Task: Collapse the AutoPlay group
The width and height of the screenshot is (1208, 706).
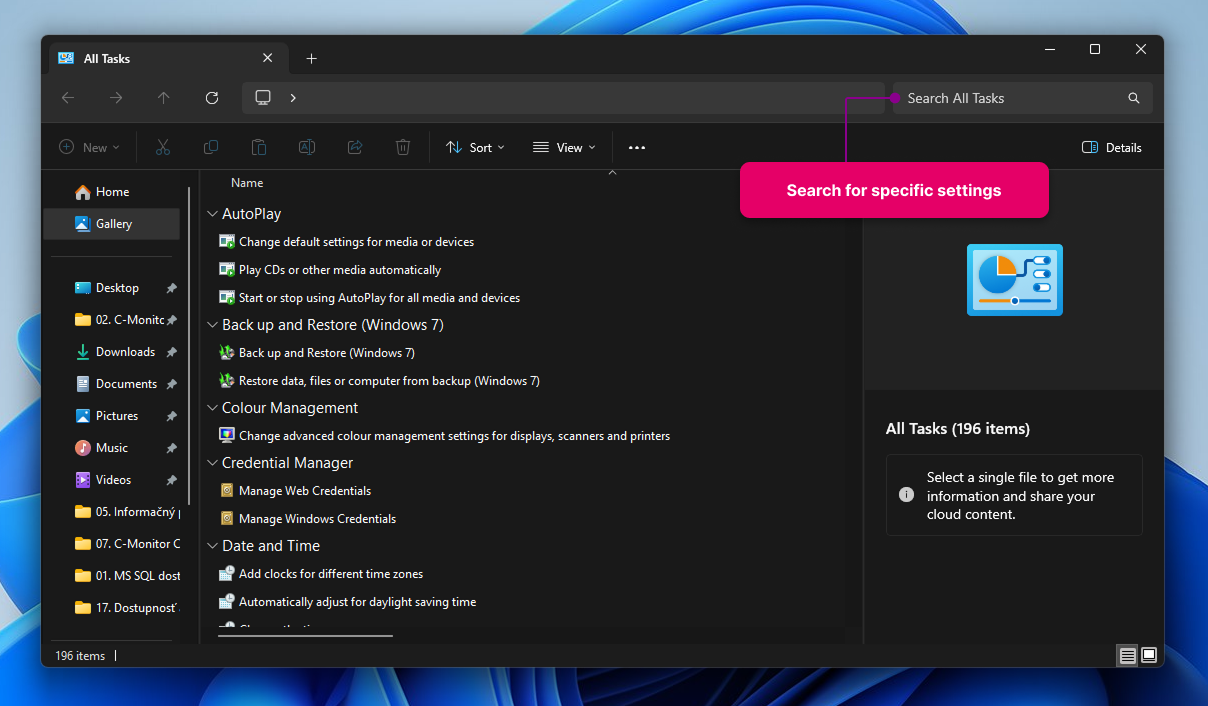Action: (x=212, y=214)
